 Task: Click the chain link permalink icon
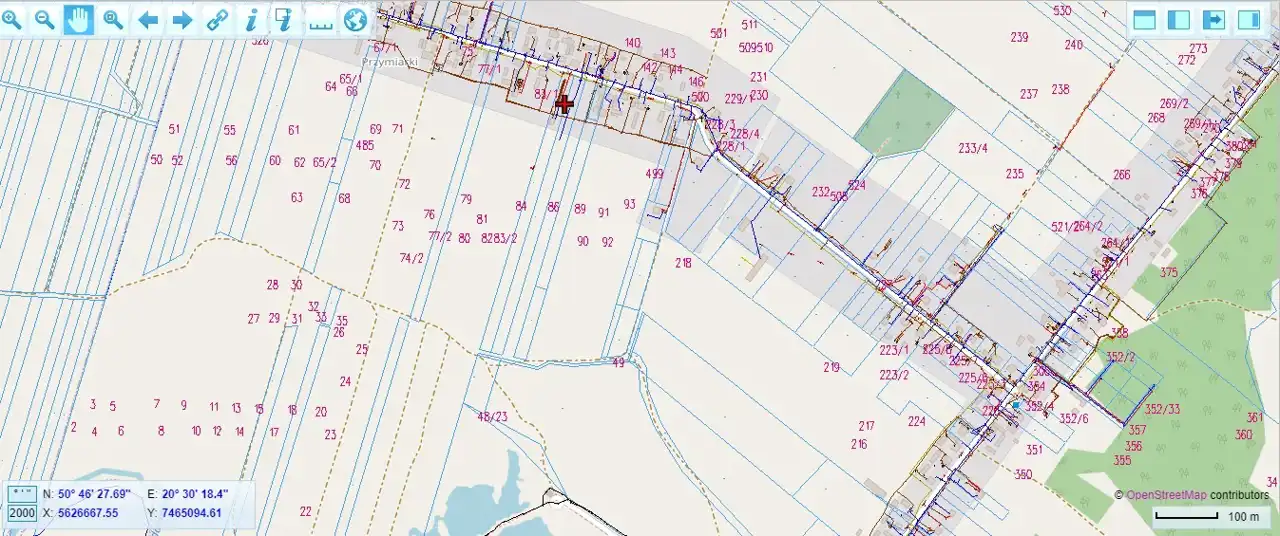click(217, 19)
